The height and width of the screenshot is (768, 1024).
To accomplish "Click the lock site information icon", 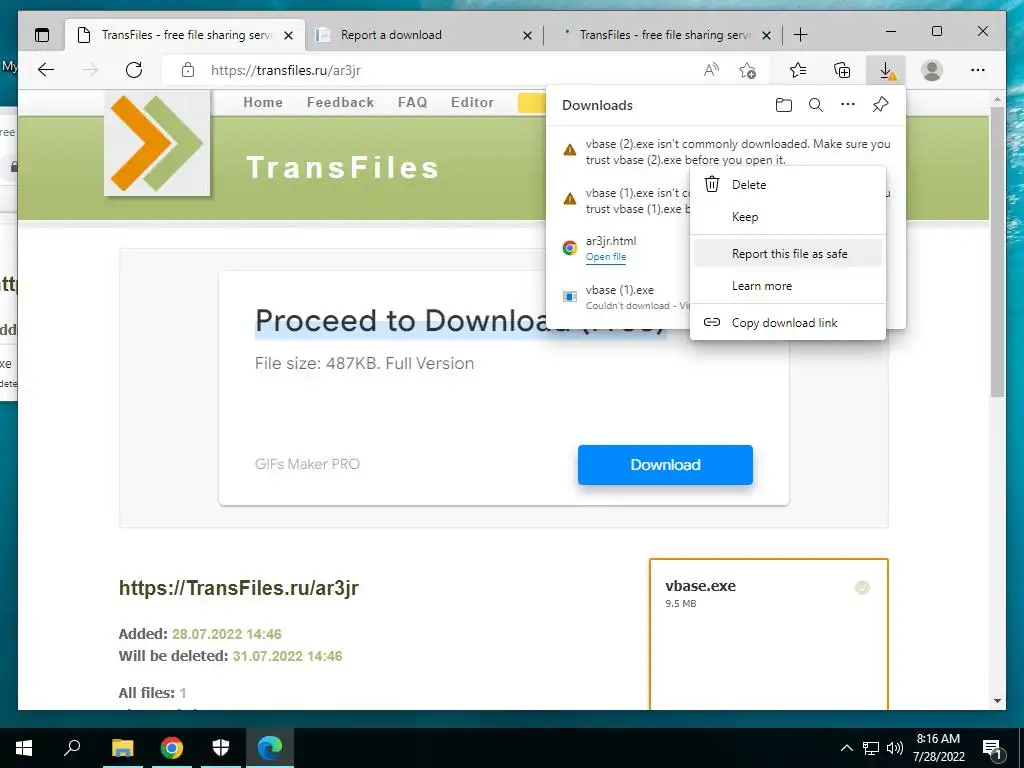I will 188,70.
